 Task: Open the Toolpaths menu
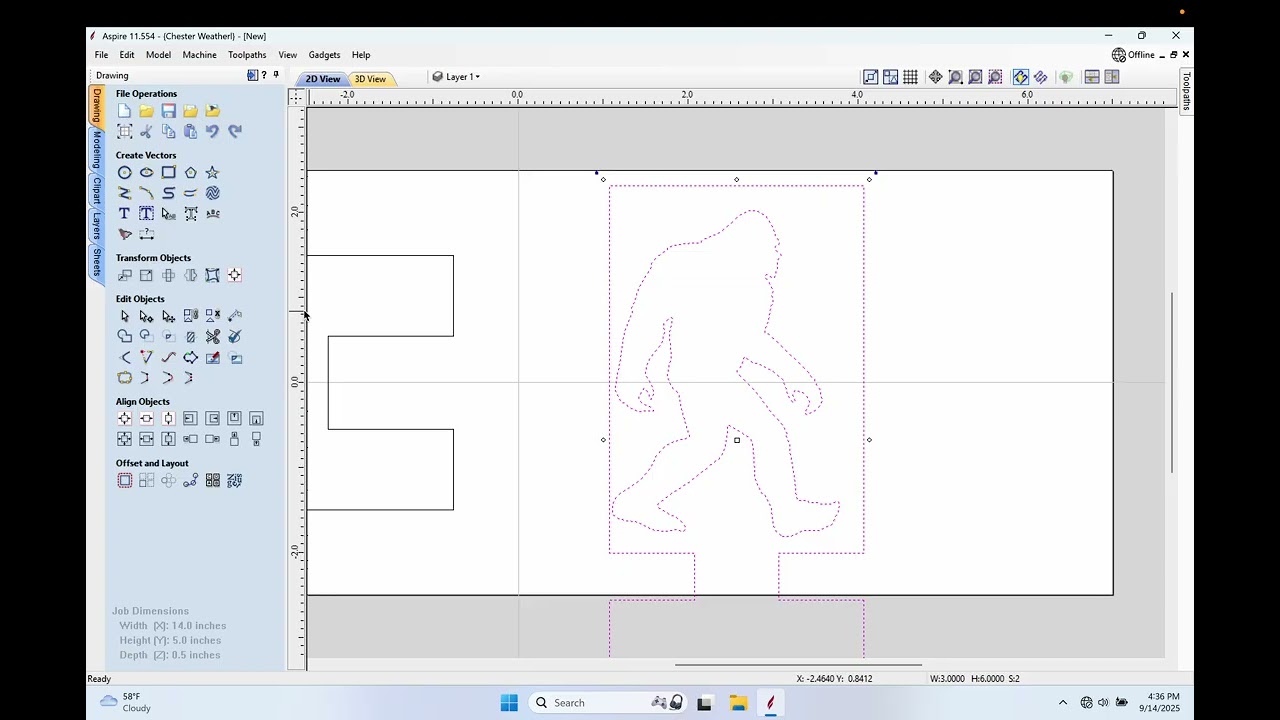tap(247, 55)
